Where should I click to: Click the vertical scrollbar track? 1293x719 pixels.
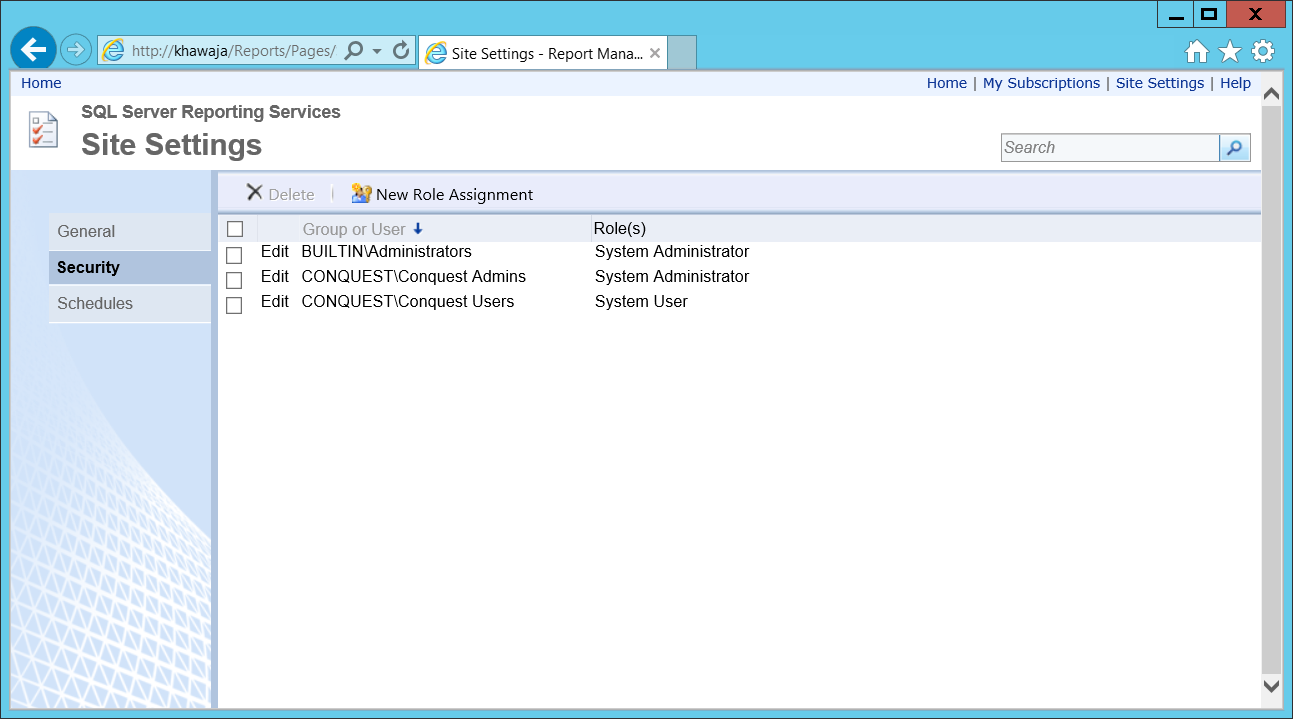(1272, 390)
